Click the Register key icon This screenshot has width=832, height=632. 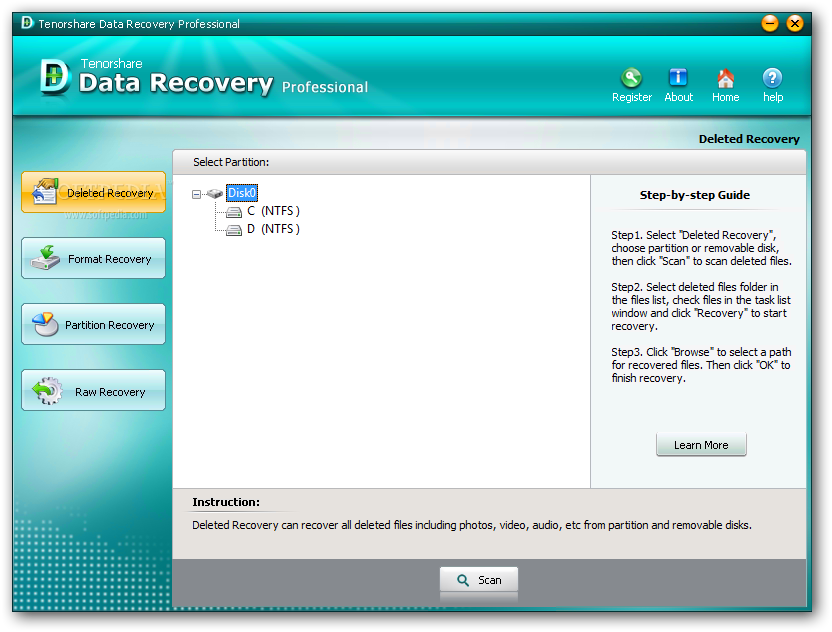pos(631,78)
